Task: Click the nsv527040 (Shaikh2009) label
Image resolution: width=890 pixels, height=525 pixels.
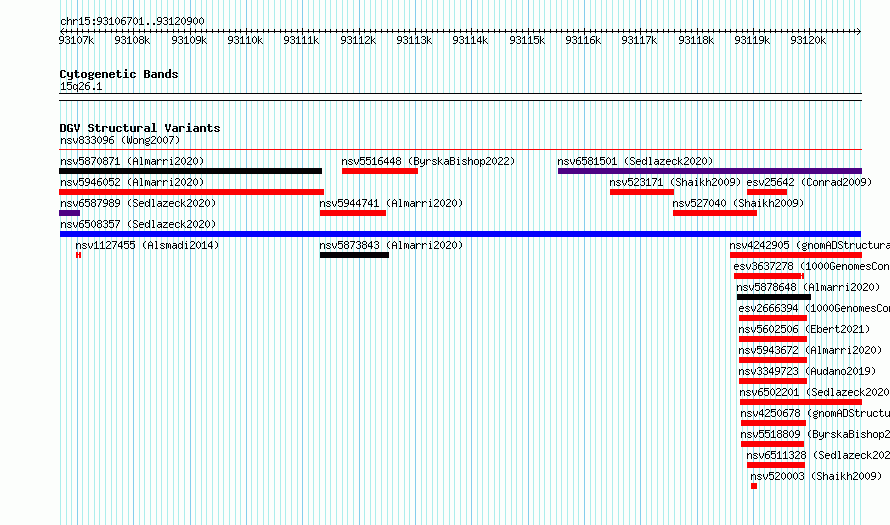Action: point(738,203)
